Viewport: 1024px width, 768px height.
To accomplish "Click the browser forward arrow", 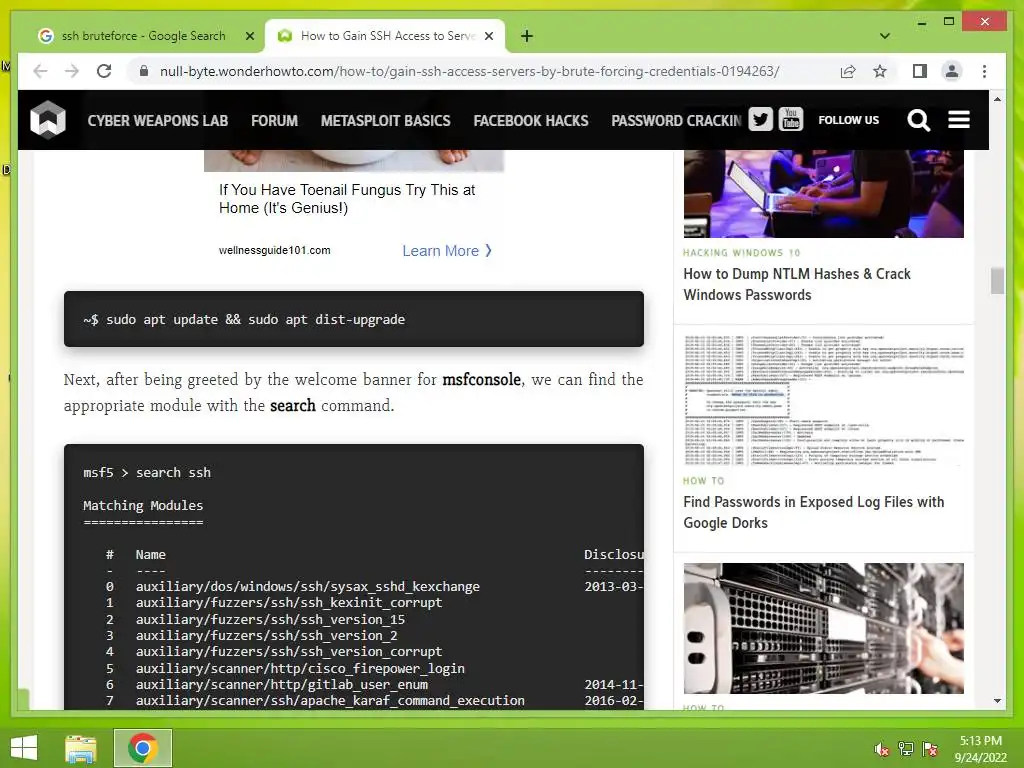I will point(72,71).
